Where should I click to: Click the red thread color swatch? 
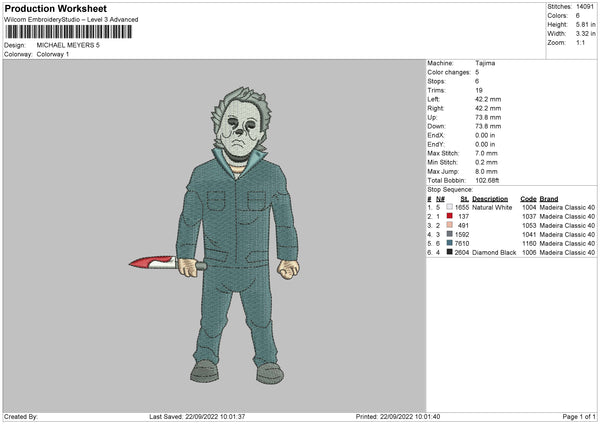point(449,216)
